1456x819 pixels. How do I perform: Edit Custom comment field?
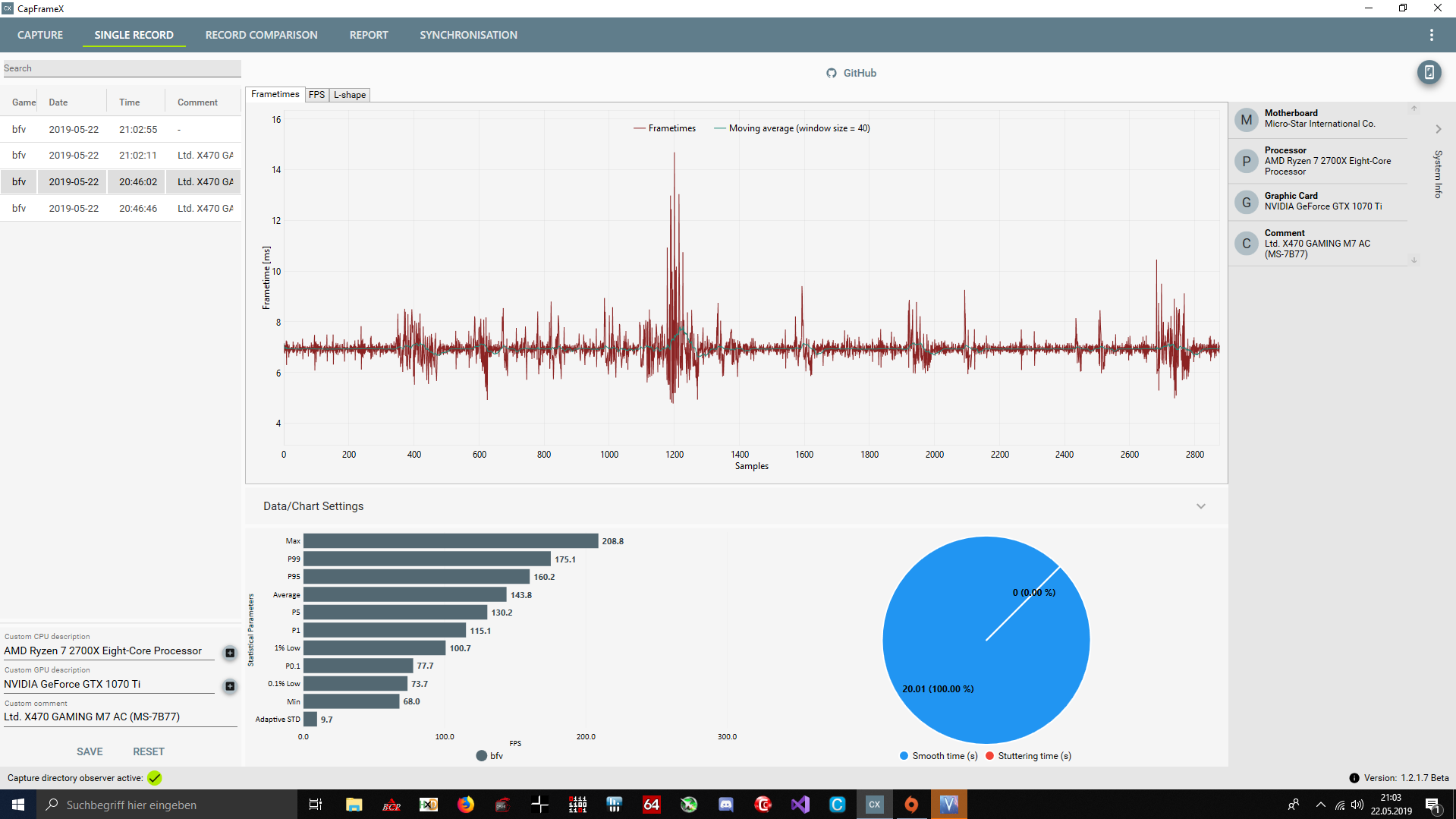click(x=120, y=717)
